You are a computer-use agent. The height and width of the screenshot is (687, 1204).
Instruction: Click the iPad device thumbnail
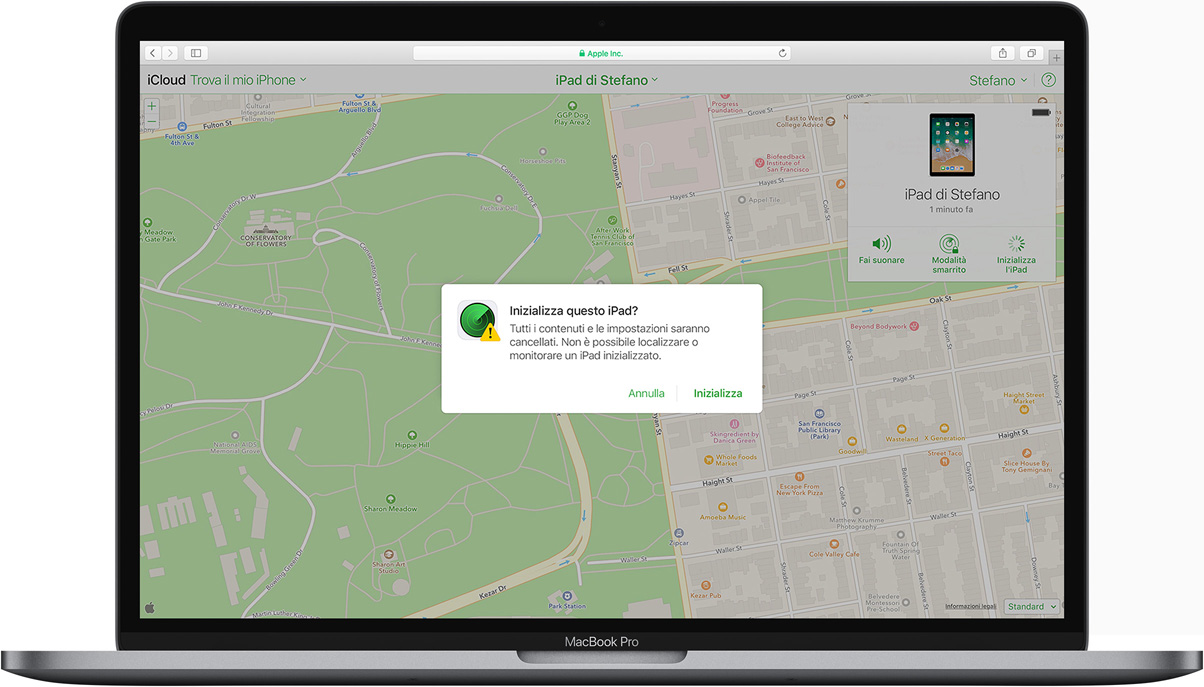tap(951, 145)
